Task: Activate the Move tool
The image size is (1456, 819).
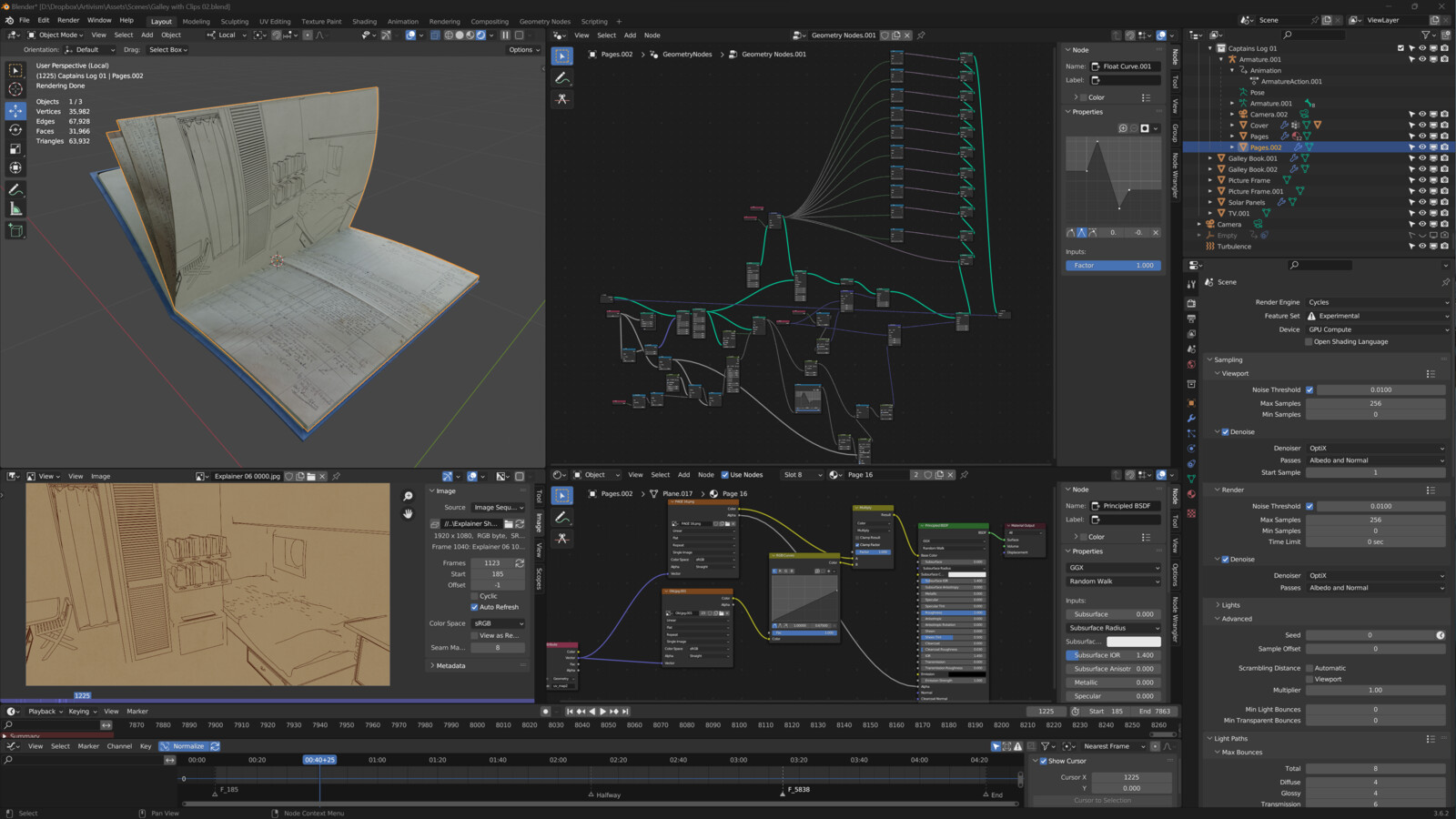Action: tap(15, 110)
